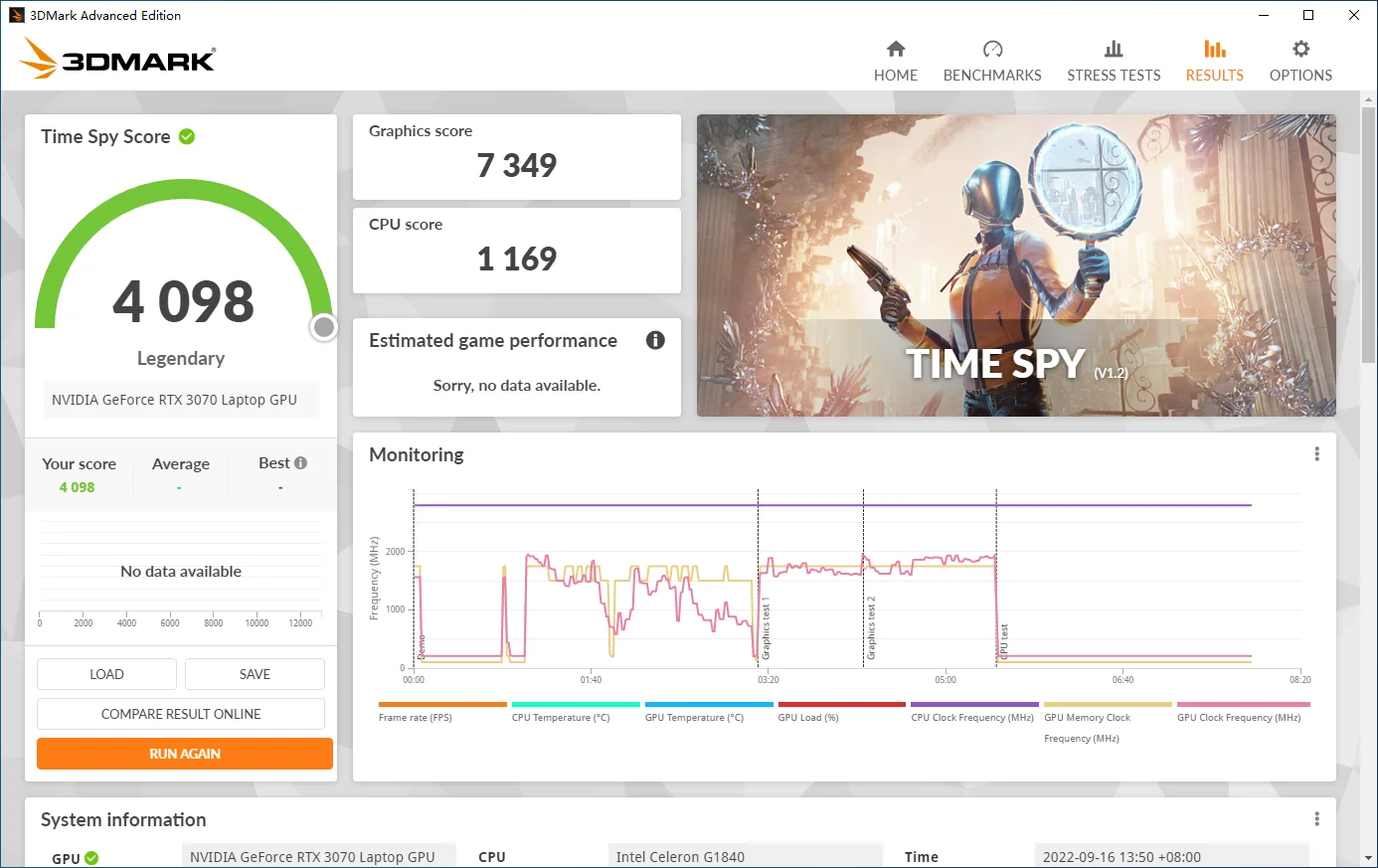Screen dimensions: 1378x868
Task: Click the Graphics test 2 timeline marker
Action: coord(871,628)
